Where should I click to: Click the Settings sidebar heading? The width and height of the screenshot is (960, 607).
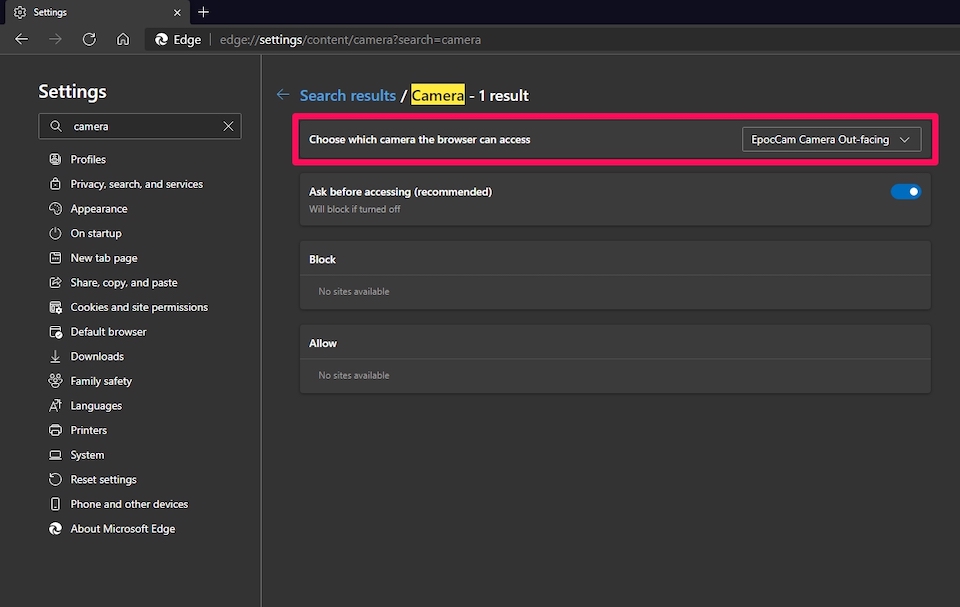[72, 91]
